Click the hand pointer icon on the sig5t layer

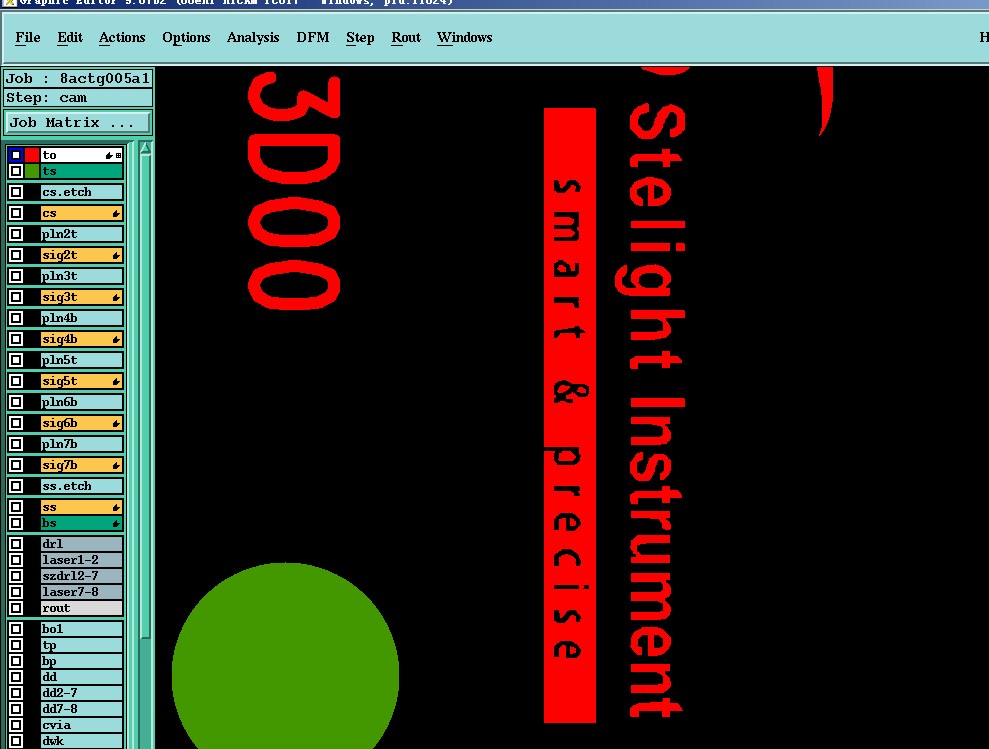coord(116,382)
